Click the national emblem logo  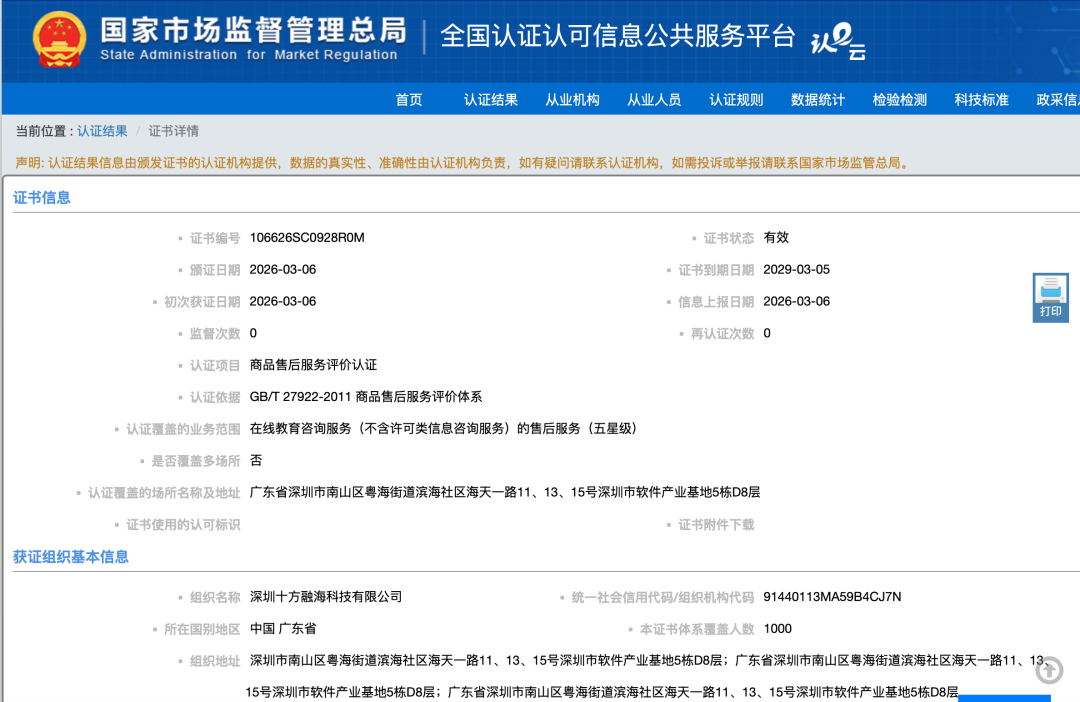coord(59,38)
